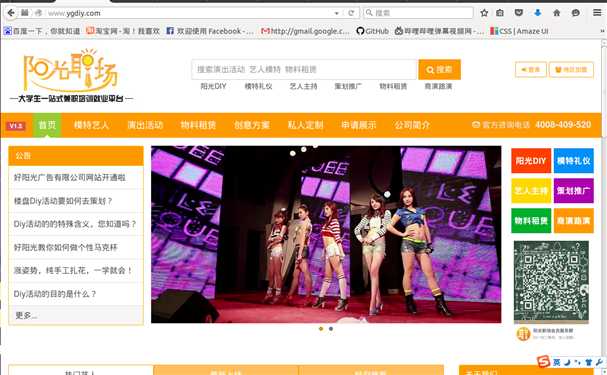The height and width of the screenshot is (375, 607).
Task: Open the Firefox hamburger menu
Action: 597,13
